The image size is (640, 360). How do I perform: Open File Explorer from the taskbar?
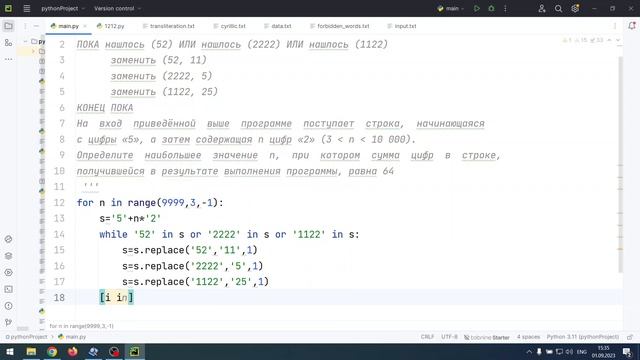coord(31,351)
